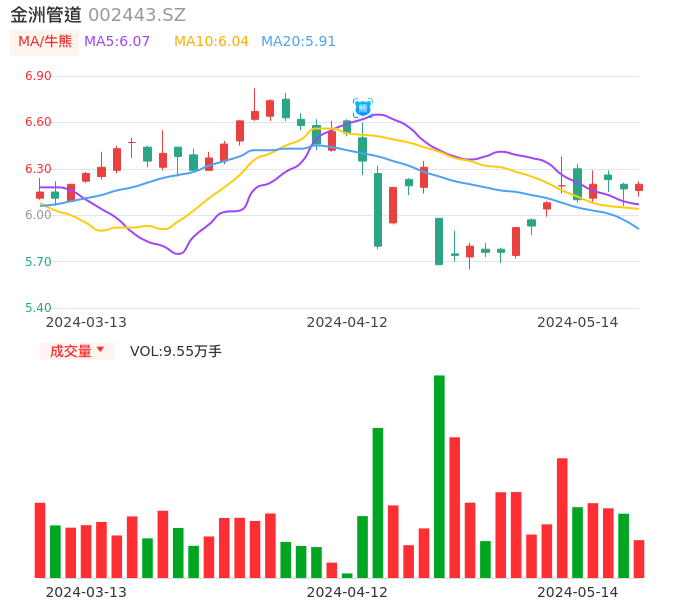This screenshot has height=606, width=686.
Task: Click the 6.30 price axis label
Action: tap(38, 169)
